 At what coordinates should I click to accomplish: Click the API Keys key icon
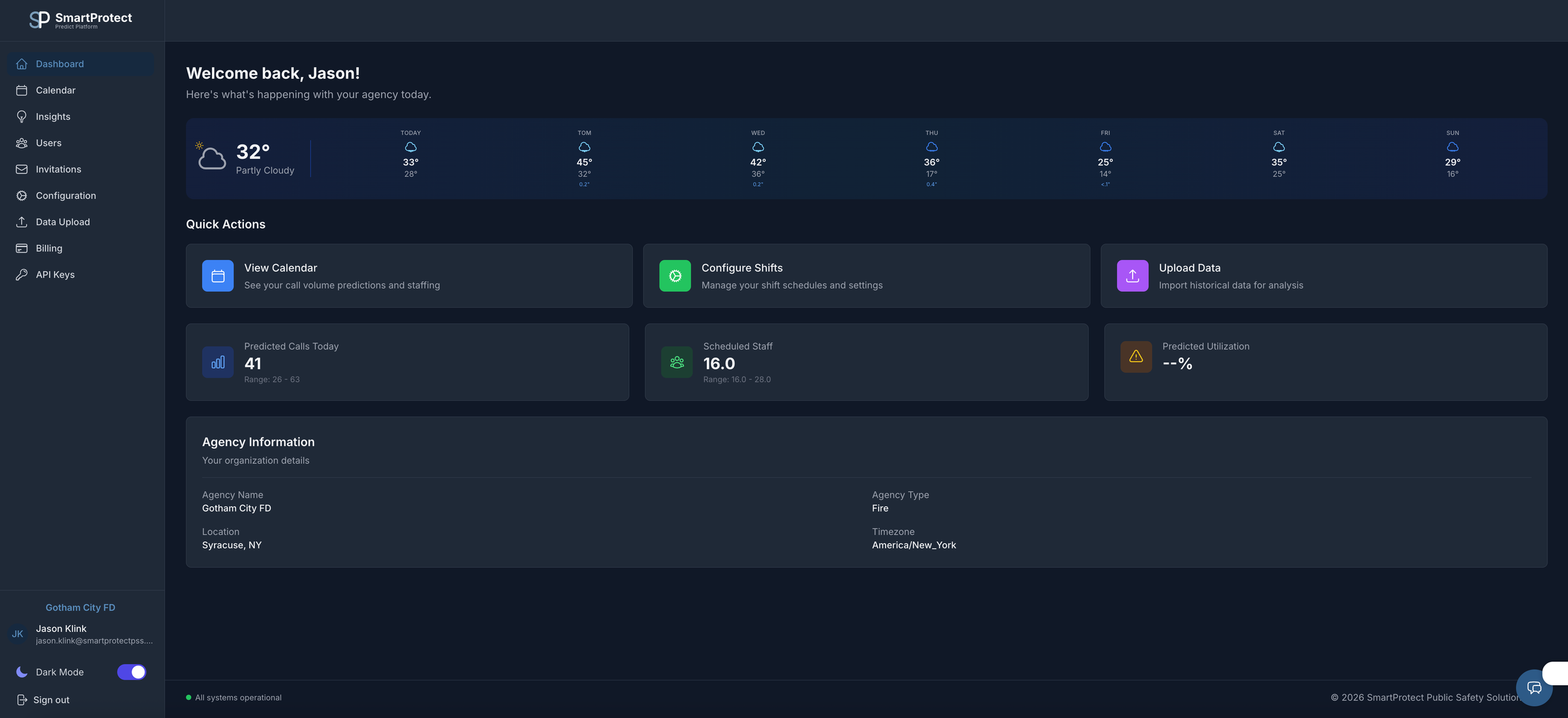[22, 274]
